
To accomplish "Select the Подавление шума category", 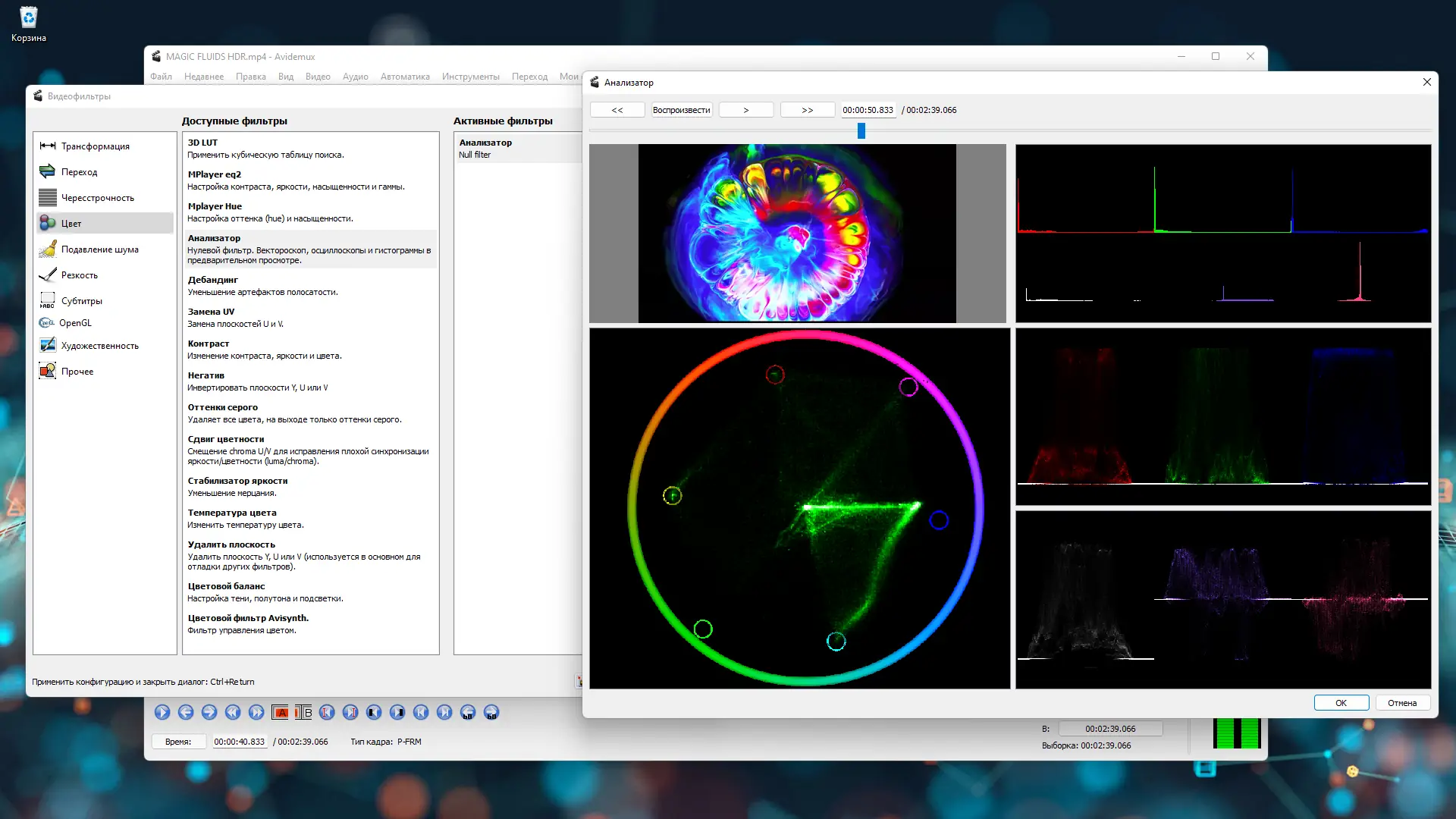I will [x=99, y=249].
